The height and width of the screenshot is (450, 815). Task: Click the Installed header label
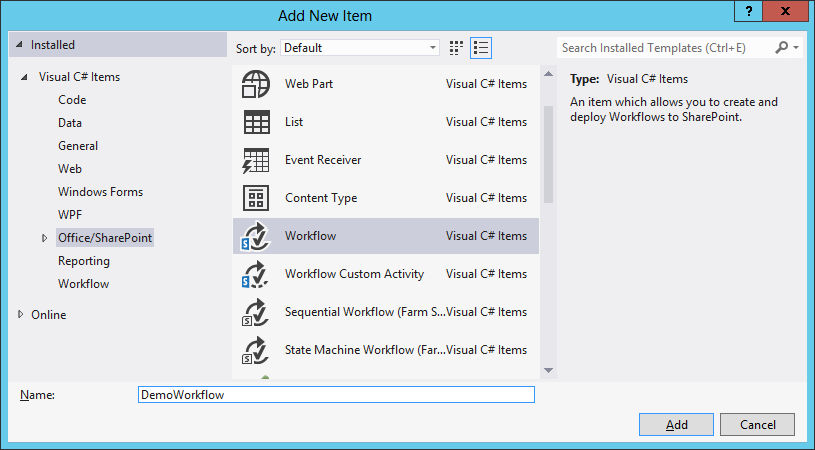52,45
